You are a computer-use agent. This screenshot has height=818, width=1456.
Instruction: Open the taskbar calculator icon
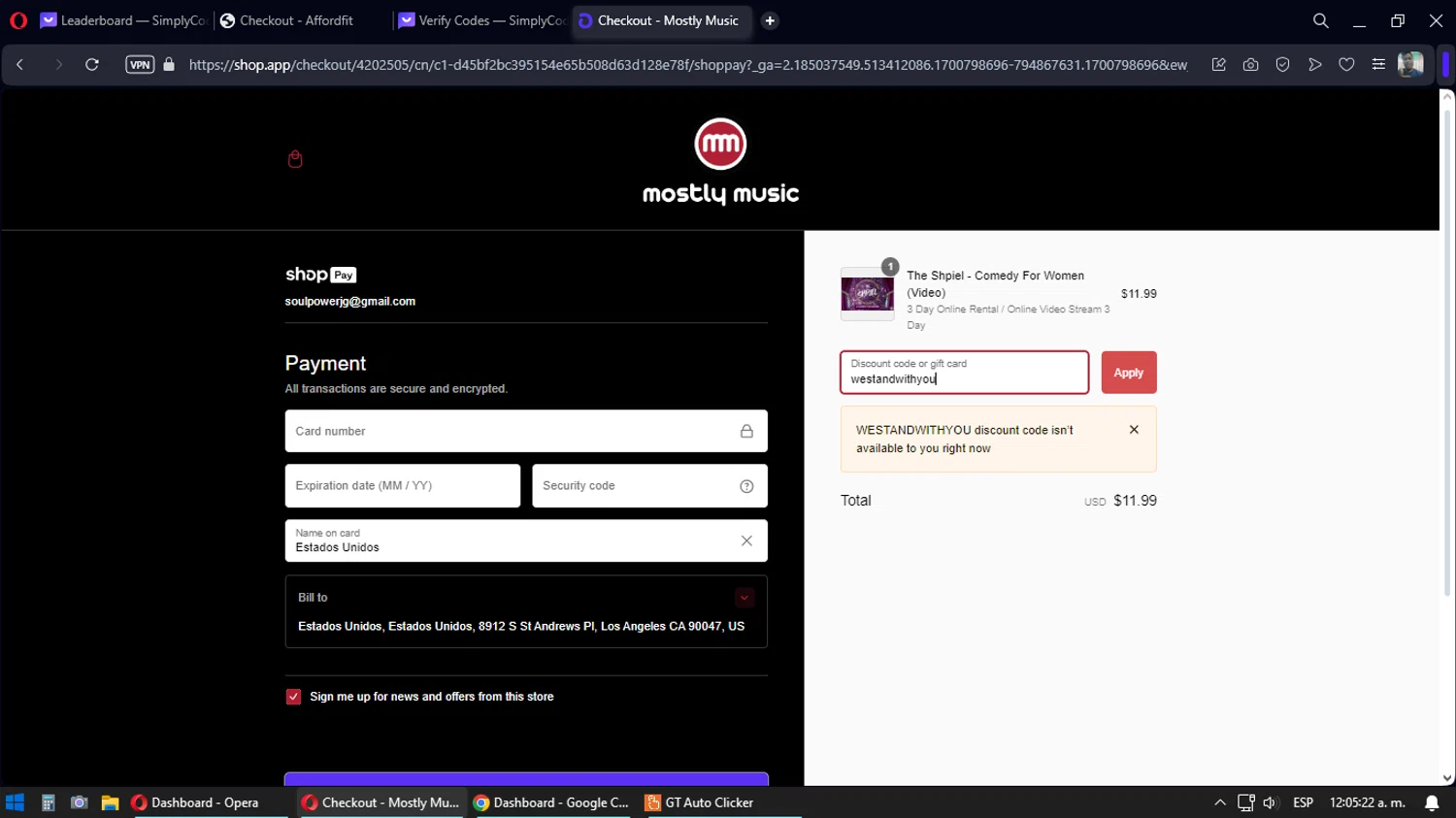click(48, 802)
